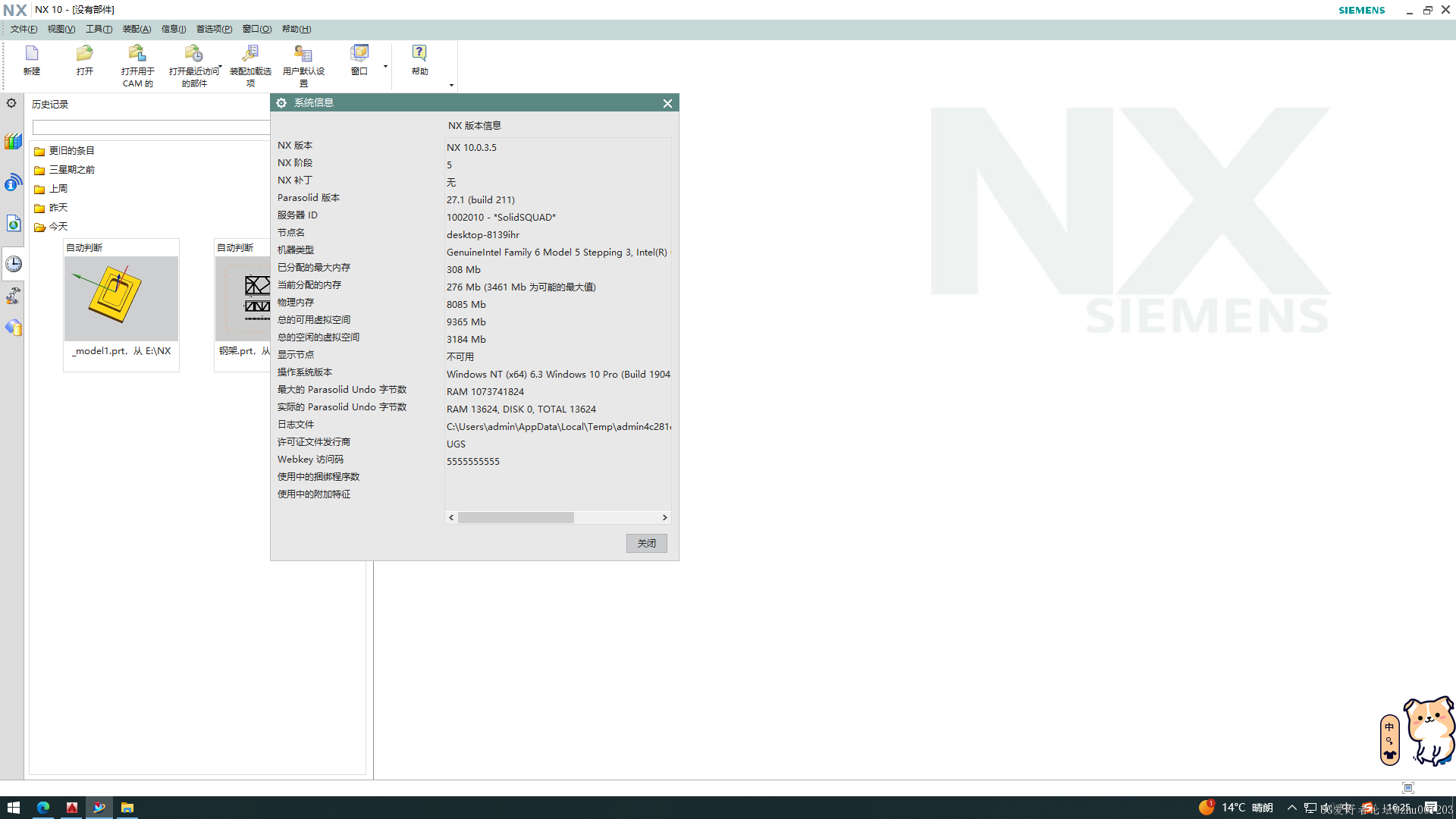Open the 视图(V) menu
The image size is (1456, 819).
(61, 29)
